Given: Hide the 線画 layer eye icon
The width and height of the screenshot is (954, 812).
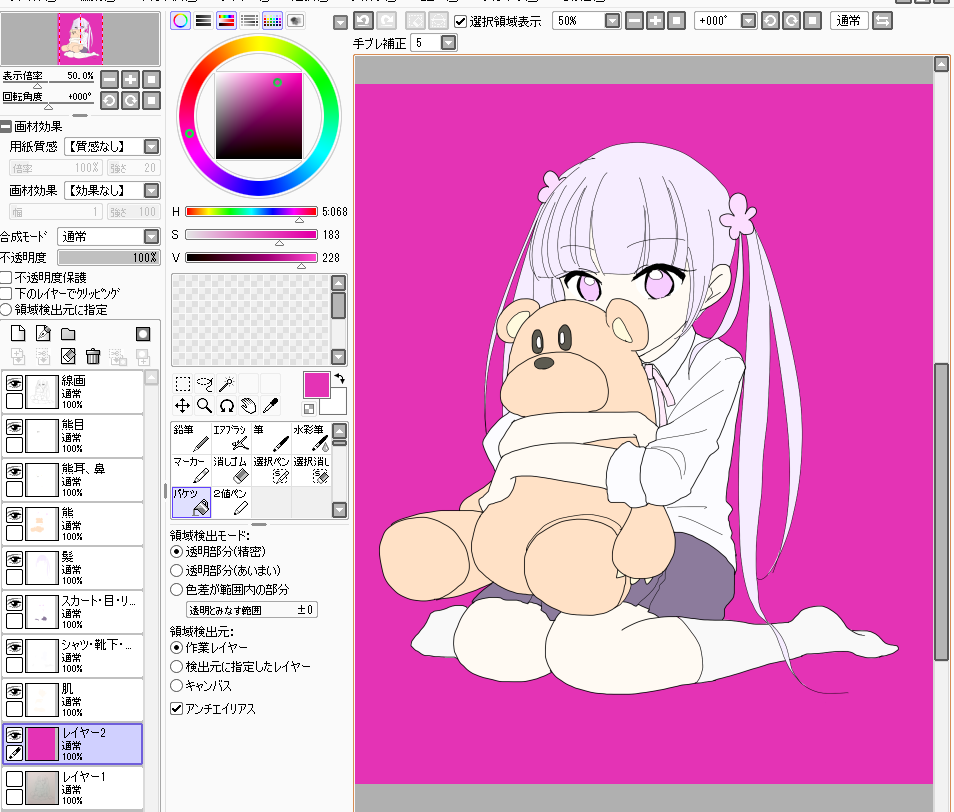Looking at the screenshot, I should (15, 383).
